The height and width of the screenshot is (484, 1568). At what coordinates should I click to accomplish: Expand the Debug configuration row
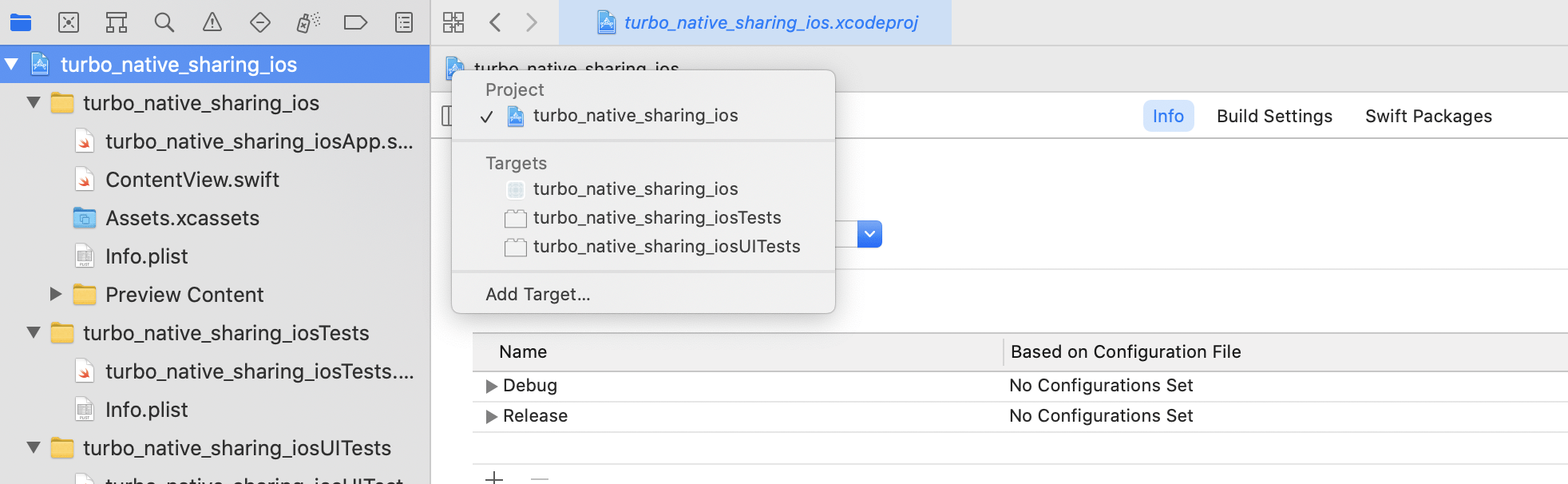pos(491,387)
